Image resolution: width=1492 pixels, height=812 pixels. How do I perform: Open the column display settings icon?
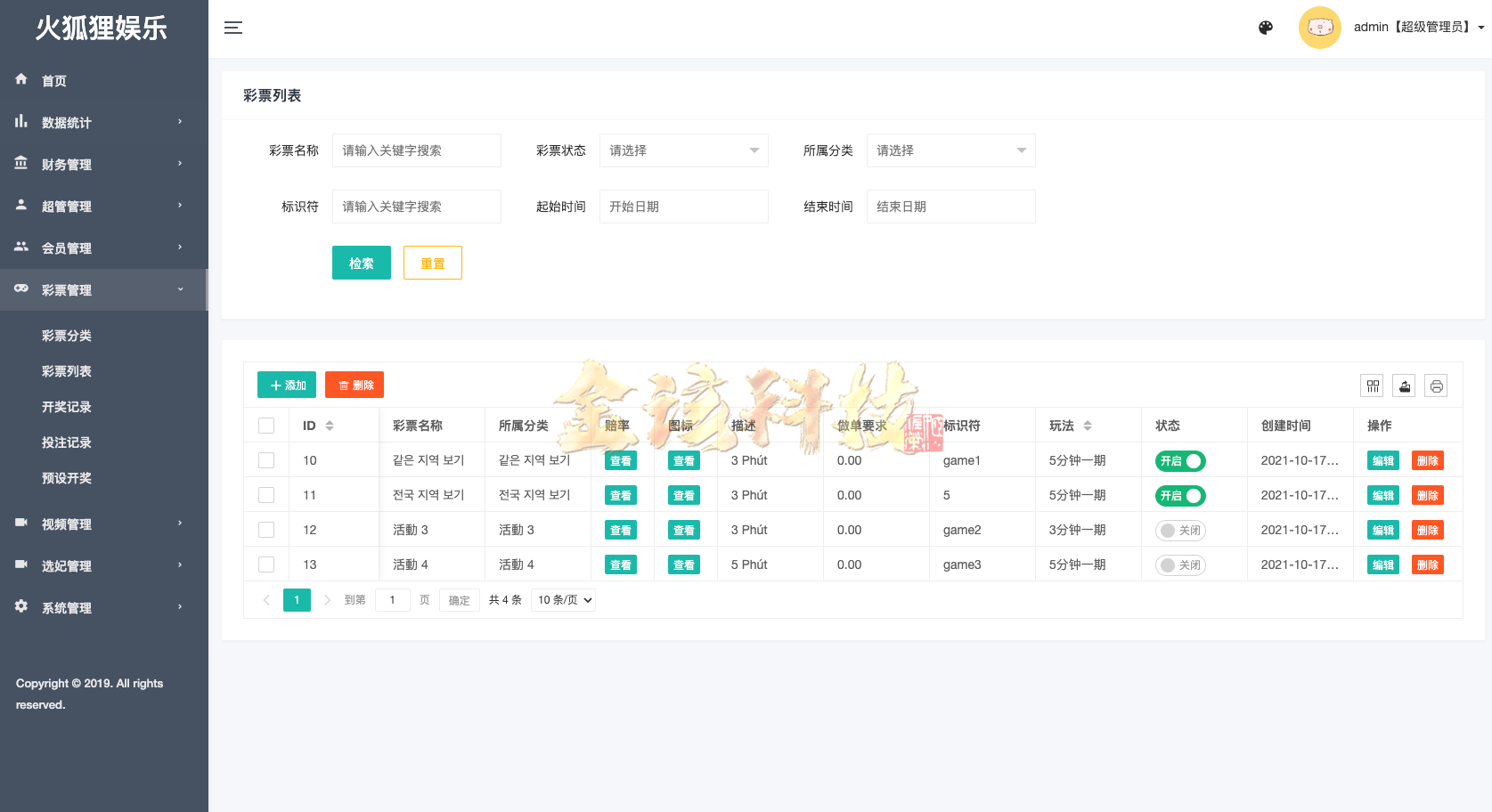pos(1372,386)
